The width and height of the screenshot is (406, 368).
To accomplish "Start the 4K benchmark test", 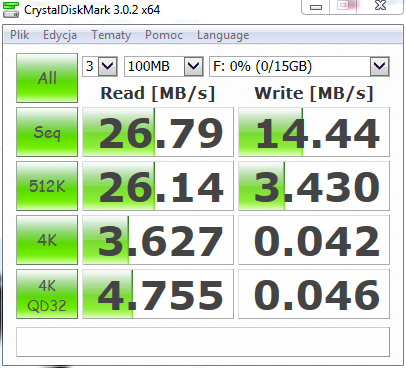I will (x=47, y=240).
